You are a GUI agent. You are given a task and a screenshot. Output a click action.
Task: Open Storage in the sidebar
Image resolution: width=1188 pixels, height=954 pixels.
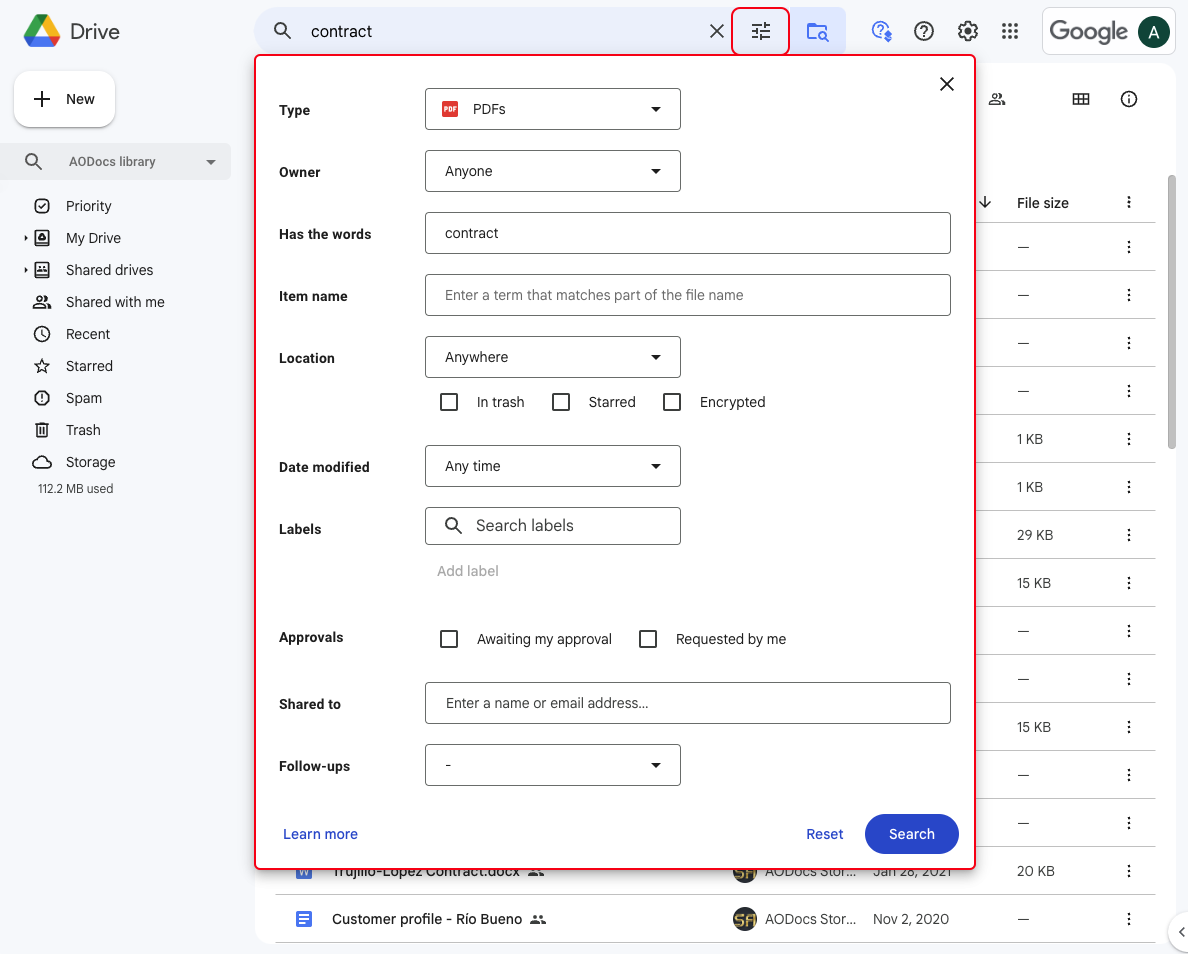[x=90, y=462]
